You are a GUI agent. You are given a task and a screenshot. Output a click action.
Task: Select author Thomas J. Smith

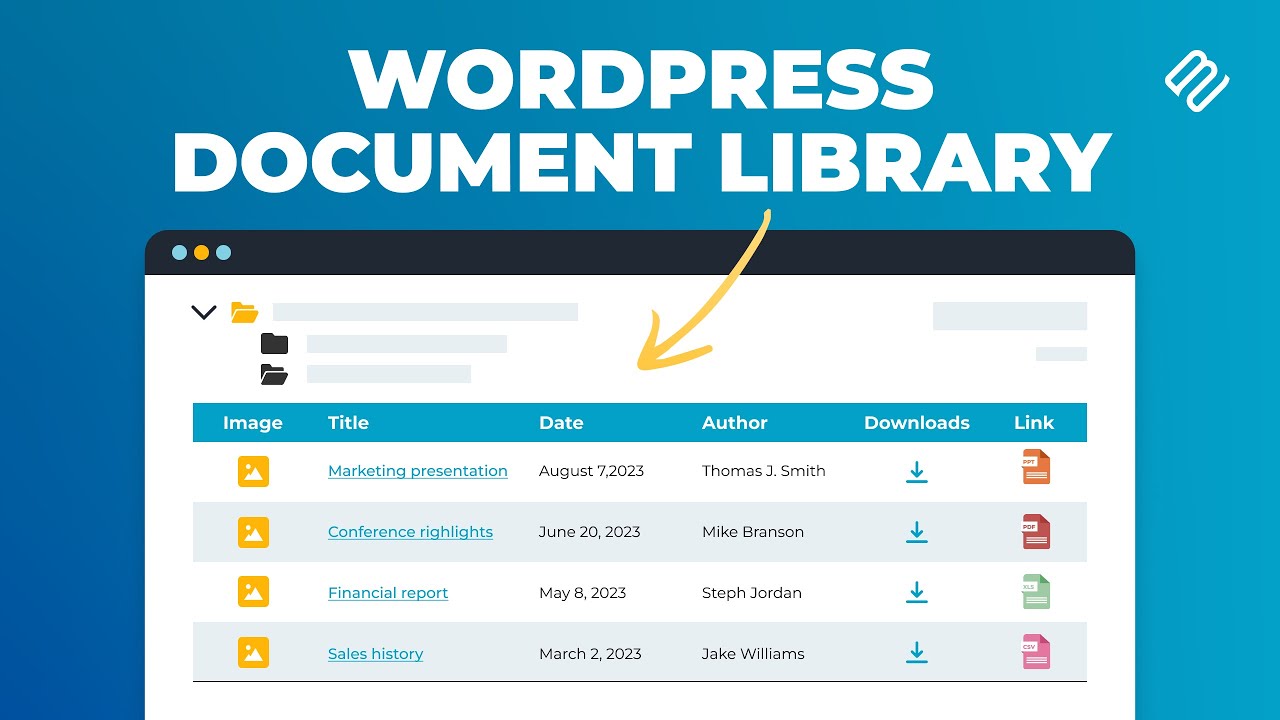[x=764, y=471]
